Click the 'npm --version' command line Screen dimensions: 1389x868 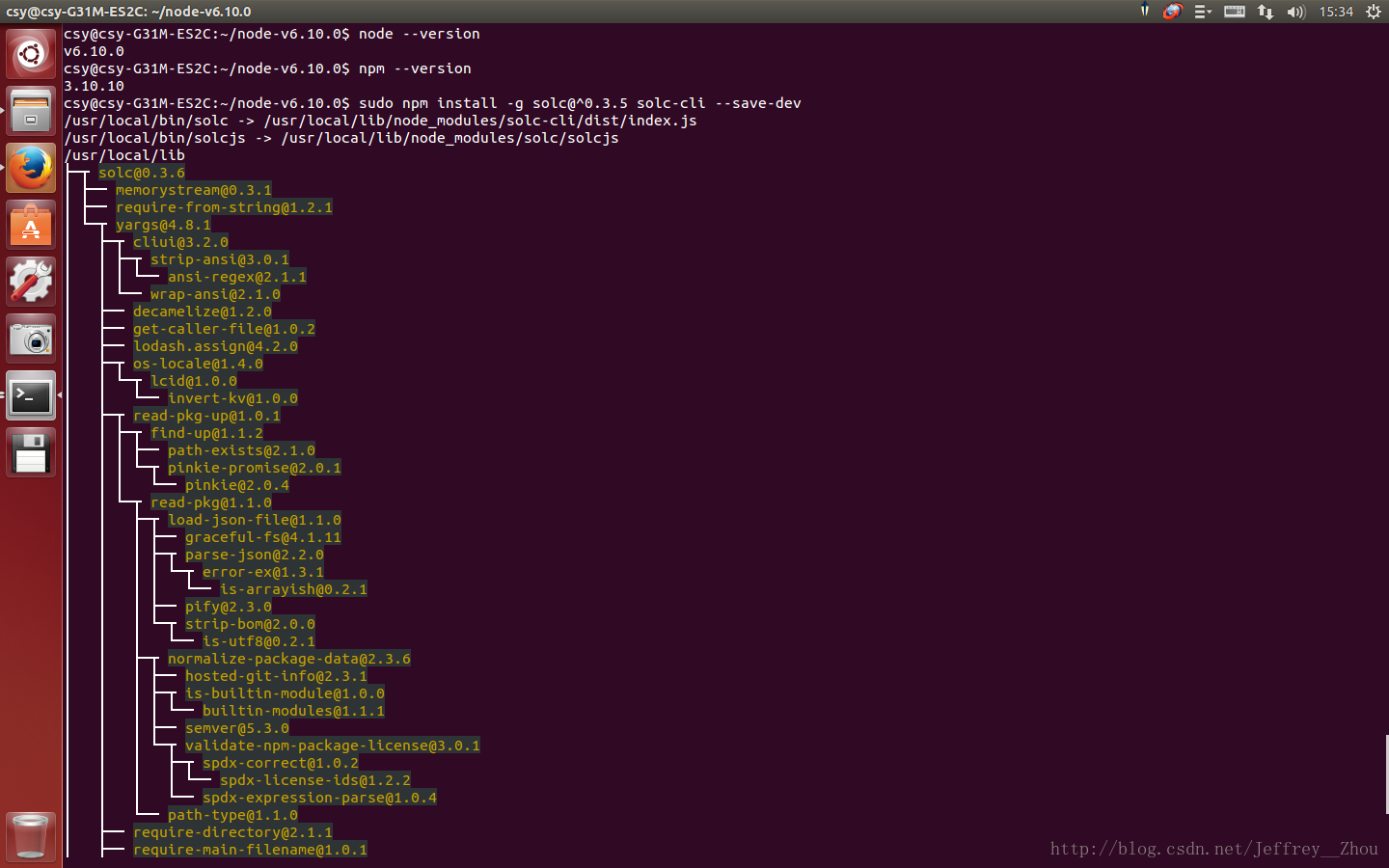[x=267, y=68]
